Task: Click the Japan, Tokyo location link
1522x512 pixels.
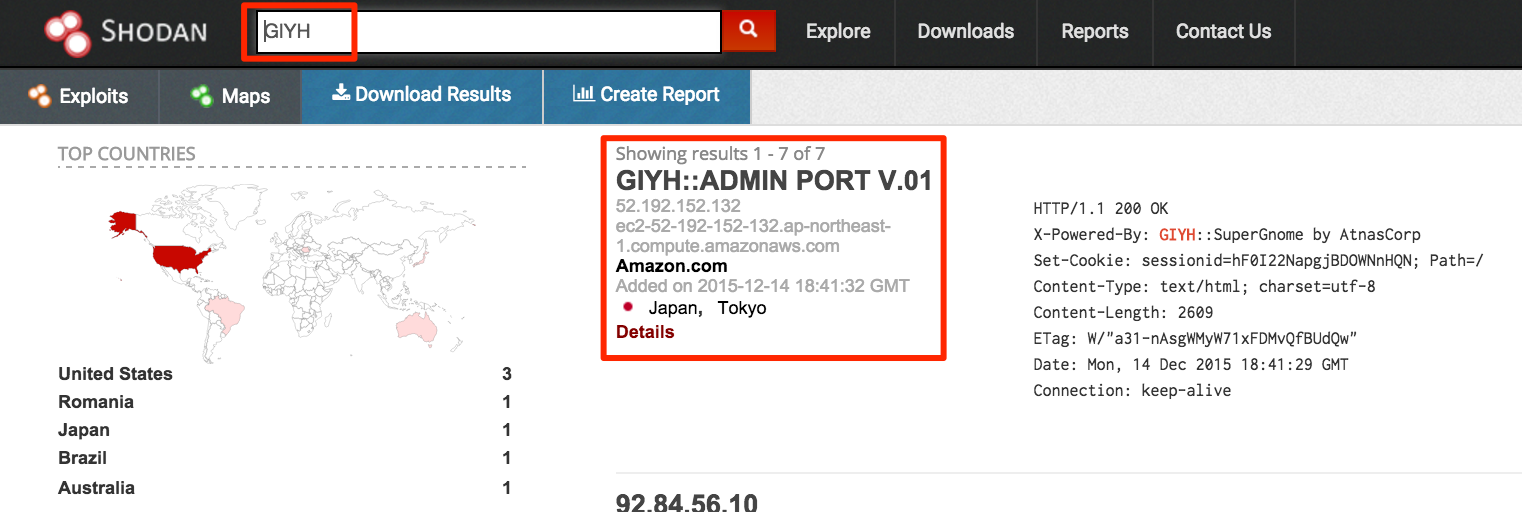Action: pos(707,308)
